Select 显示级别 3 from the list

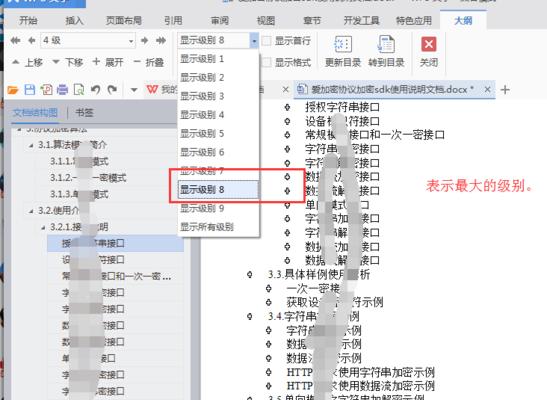[x=202, y=96]
